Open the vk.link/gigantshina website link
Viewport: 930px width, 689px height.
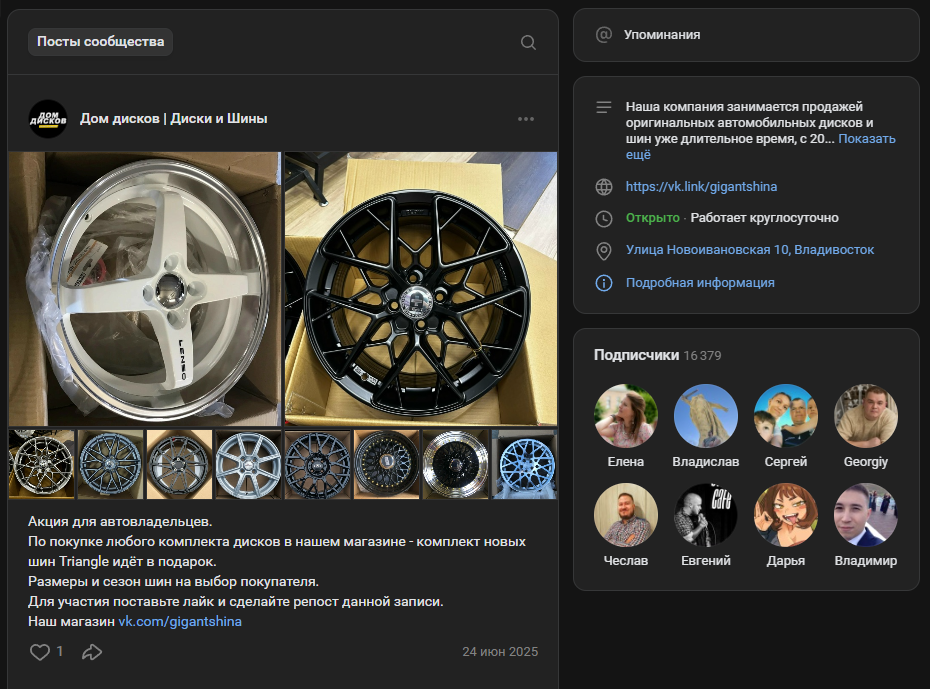click(x=701, y=187)
